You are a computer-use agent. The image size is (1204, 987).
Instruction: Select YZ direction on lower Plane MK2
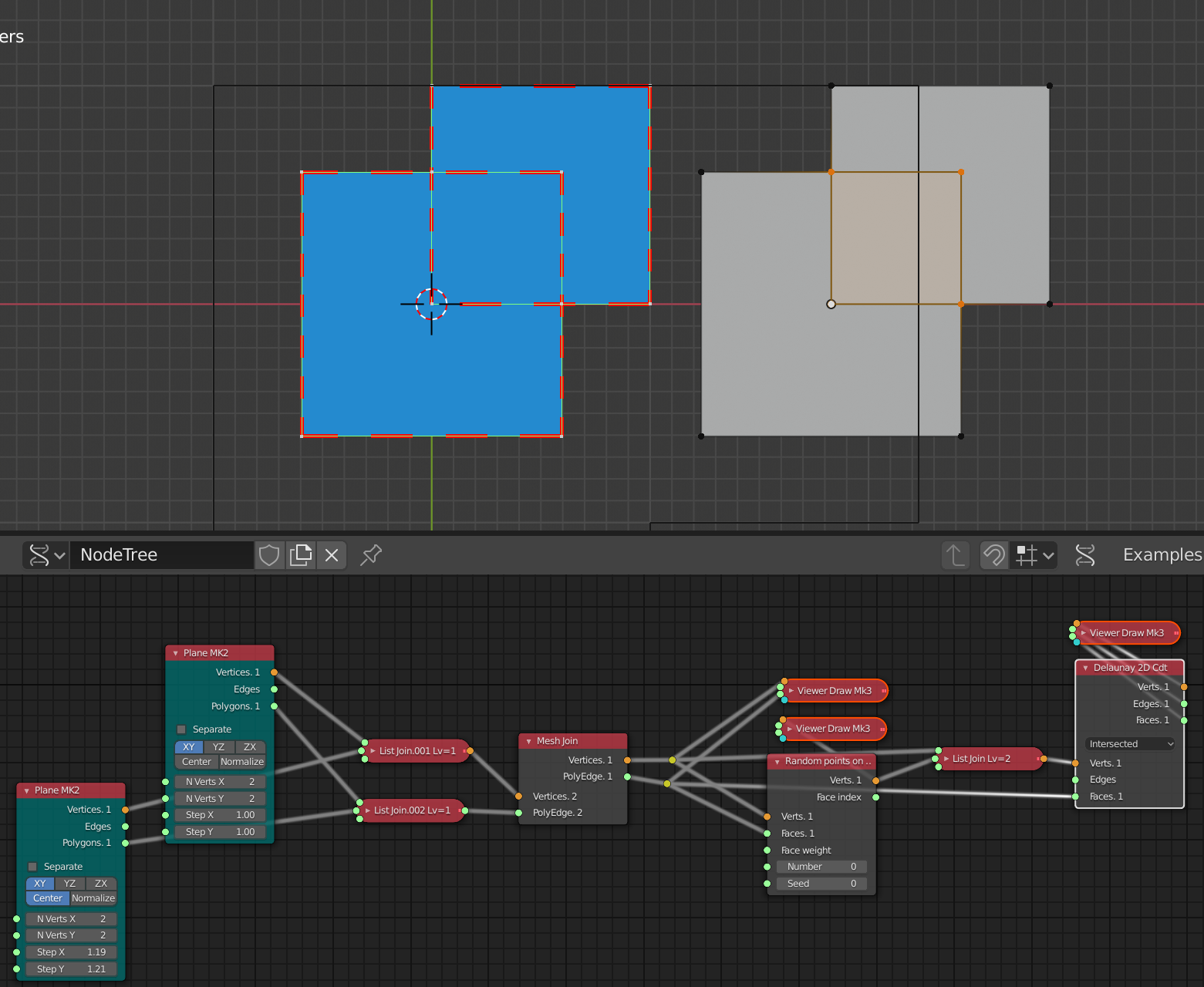tap(70, 884)
